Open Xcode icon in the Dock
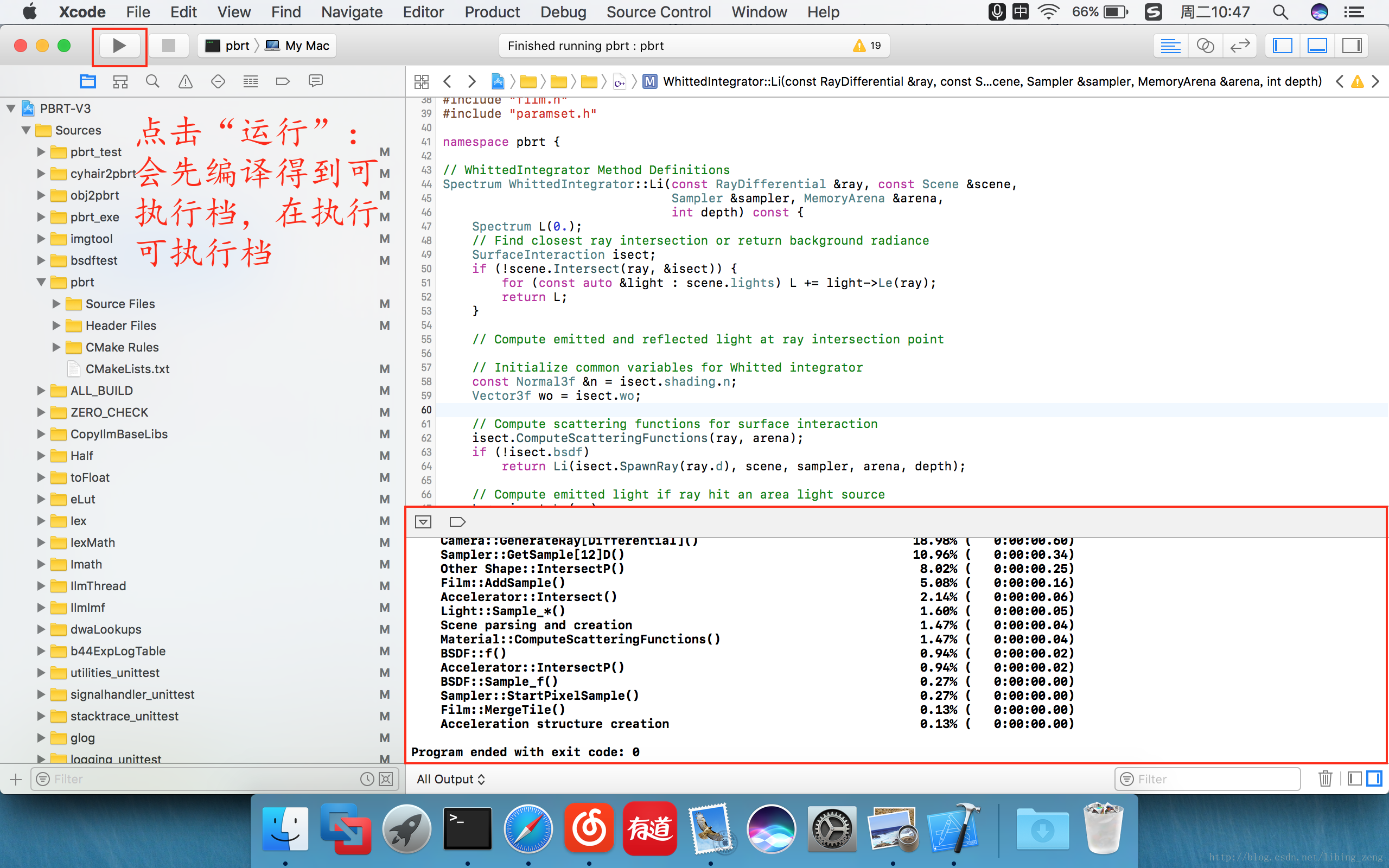This screenshot has width=1389, height=868. pyautogui.click(x=953, y=828)
